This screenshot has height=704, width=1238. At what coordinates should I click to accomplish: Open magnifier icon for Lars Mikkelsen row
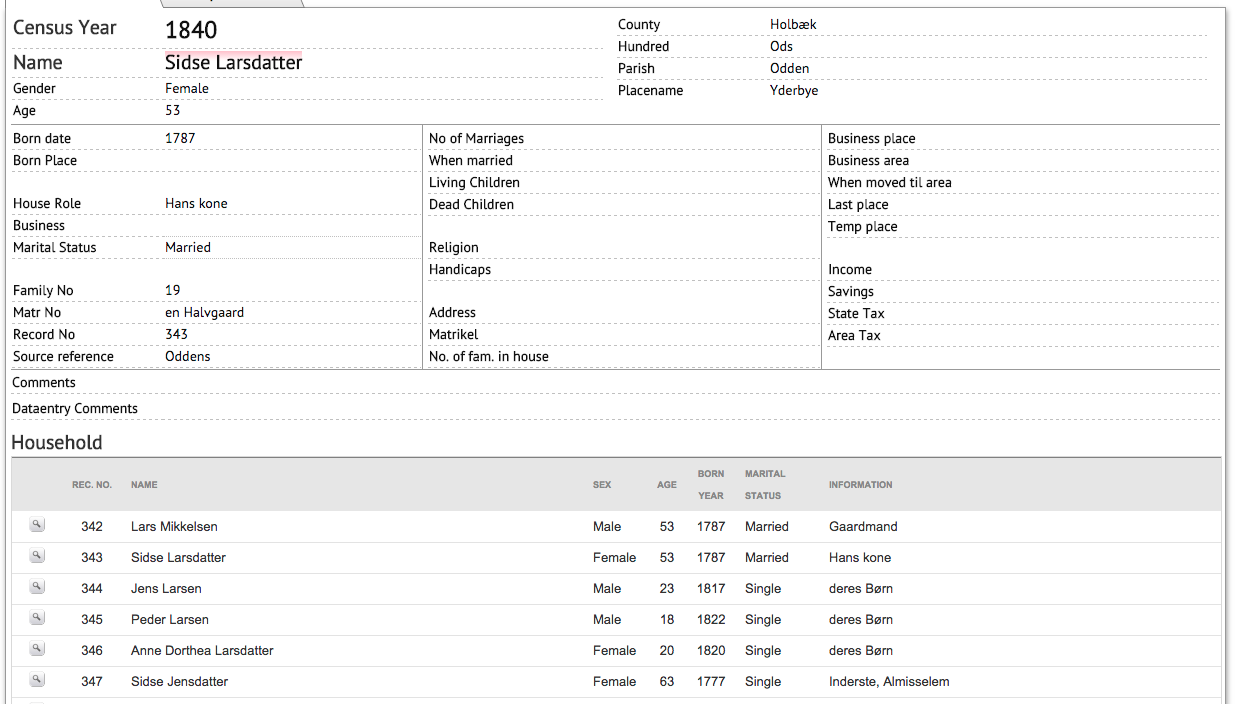[37, 525]
